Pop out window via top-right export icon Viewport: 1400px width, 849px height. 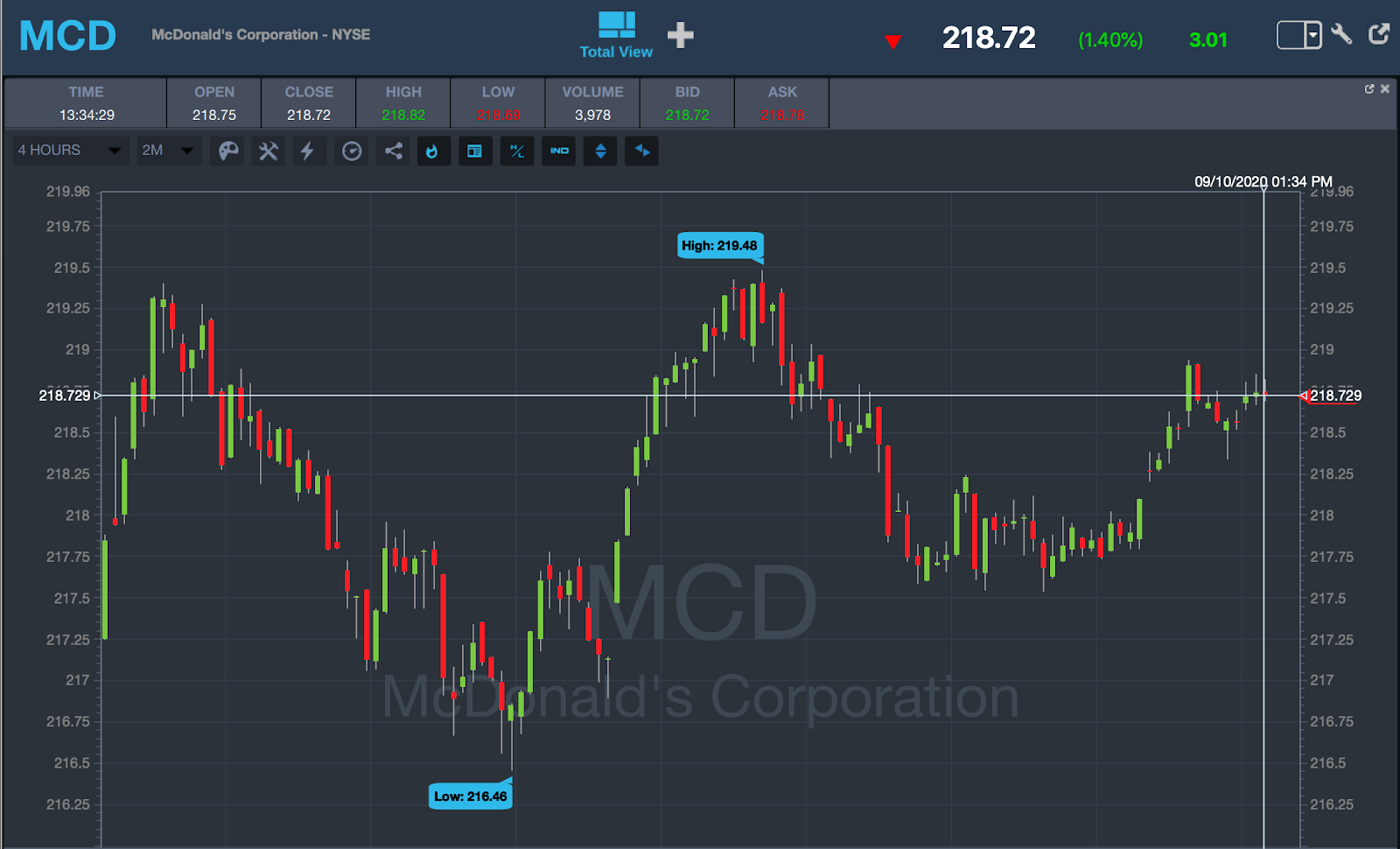click(x=1379, y=34)
